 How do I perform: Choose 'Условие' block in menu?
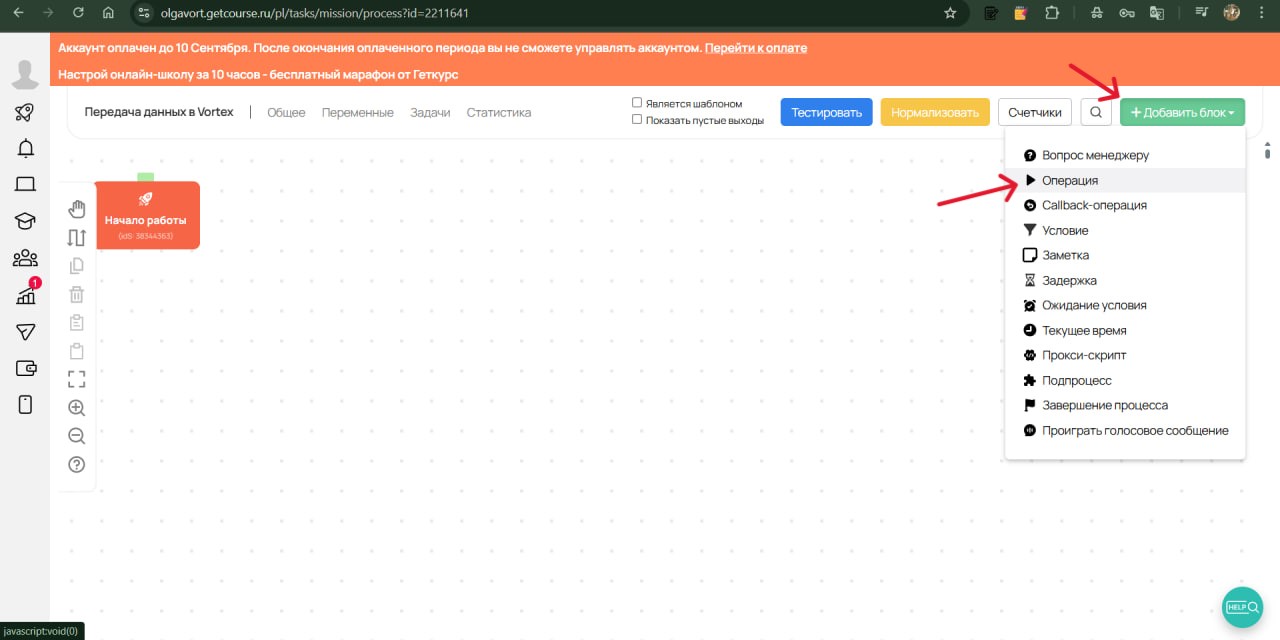click(x=1064, y=230)
